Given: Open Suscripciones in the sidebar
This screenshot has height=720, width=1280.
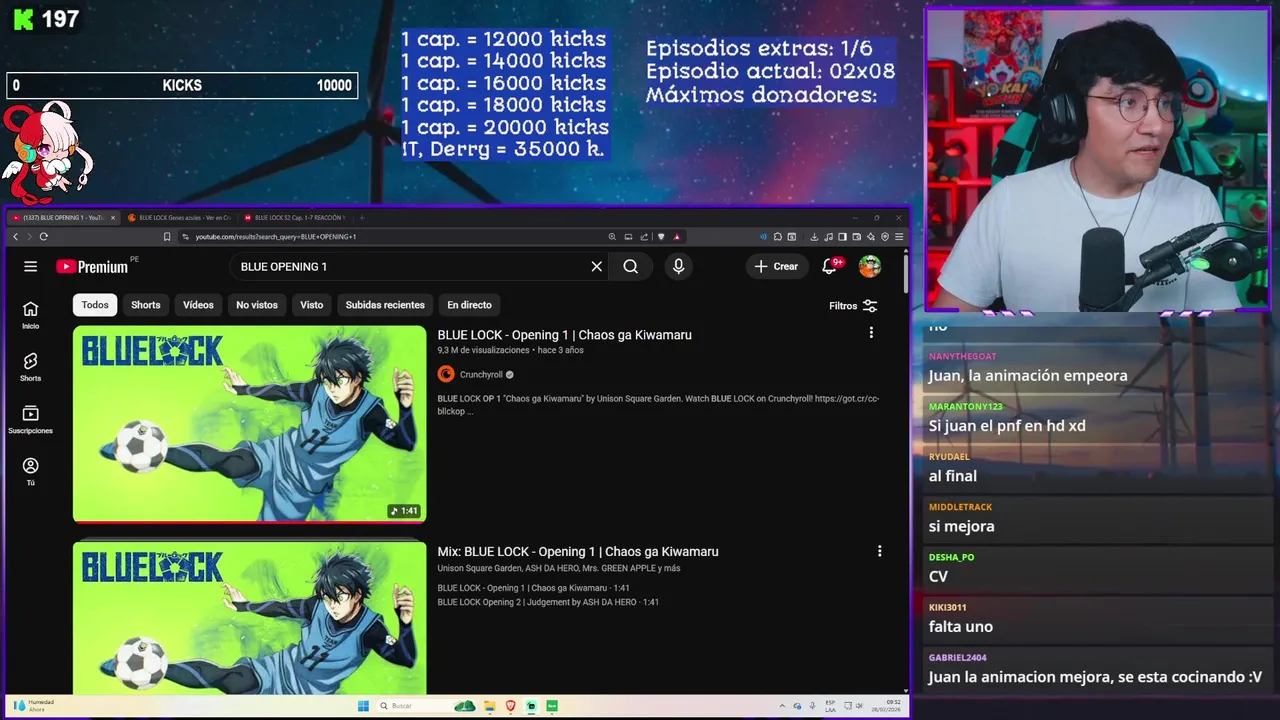Looking at the screenshot, I should point(31,419).
